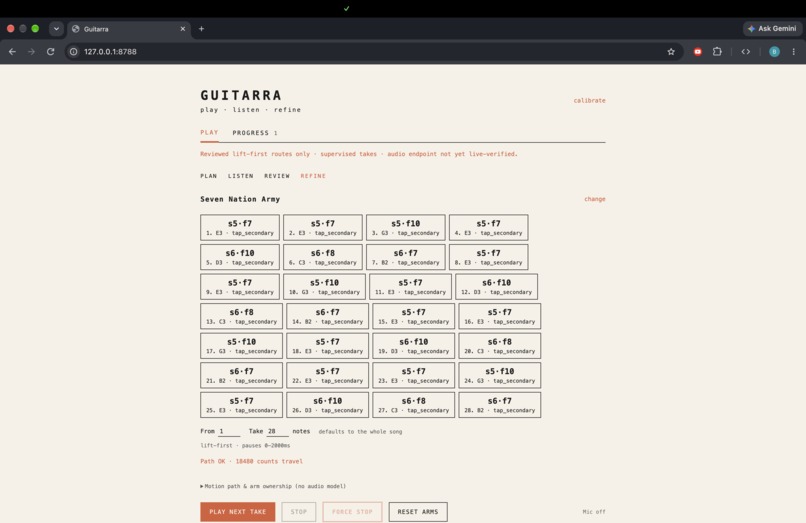Open the profile avatar menu
This screenshot has height=523, width=806.
tap(774, 51)
